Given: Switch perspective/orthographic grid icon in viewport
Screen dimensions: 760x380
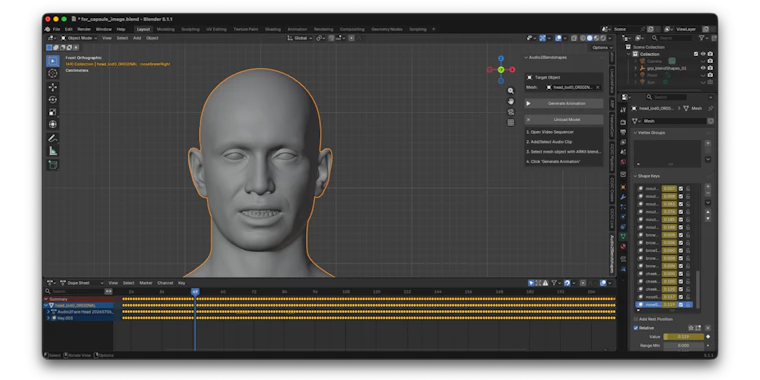Looking at the screenshot, I should 510,123.
